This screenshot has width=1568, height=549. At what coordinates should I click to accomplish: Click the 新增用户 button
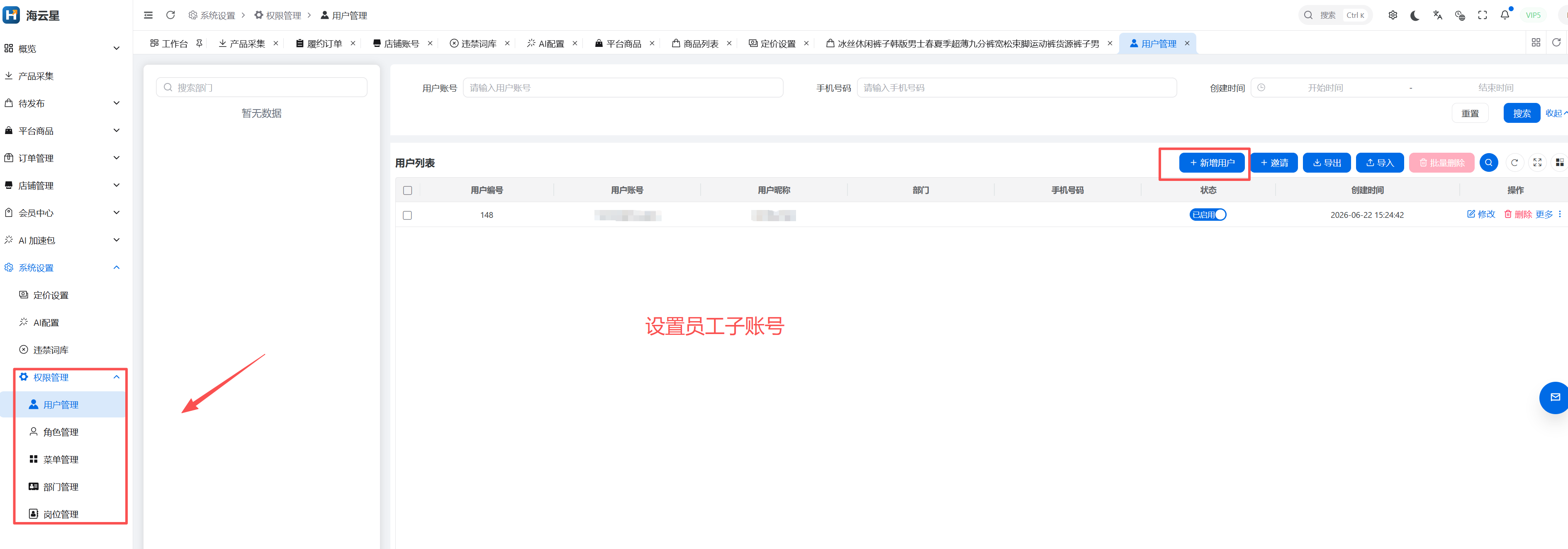coord(1211,163)
